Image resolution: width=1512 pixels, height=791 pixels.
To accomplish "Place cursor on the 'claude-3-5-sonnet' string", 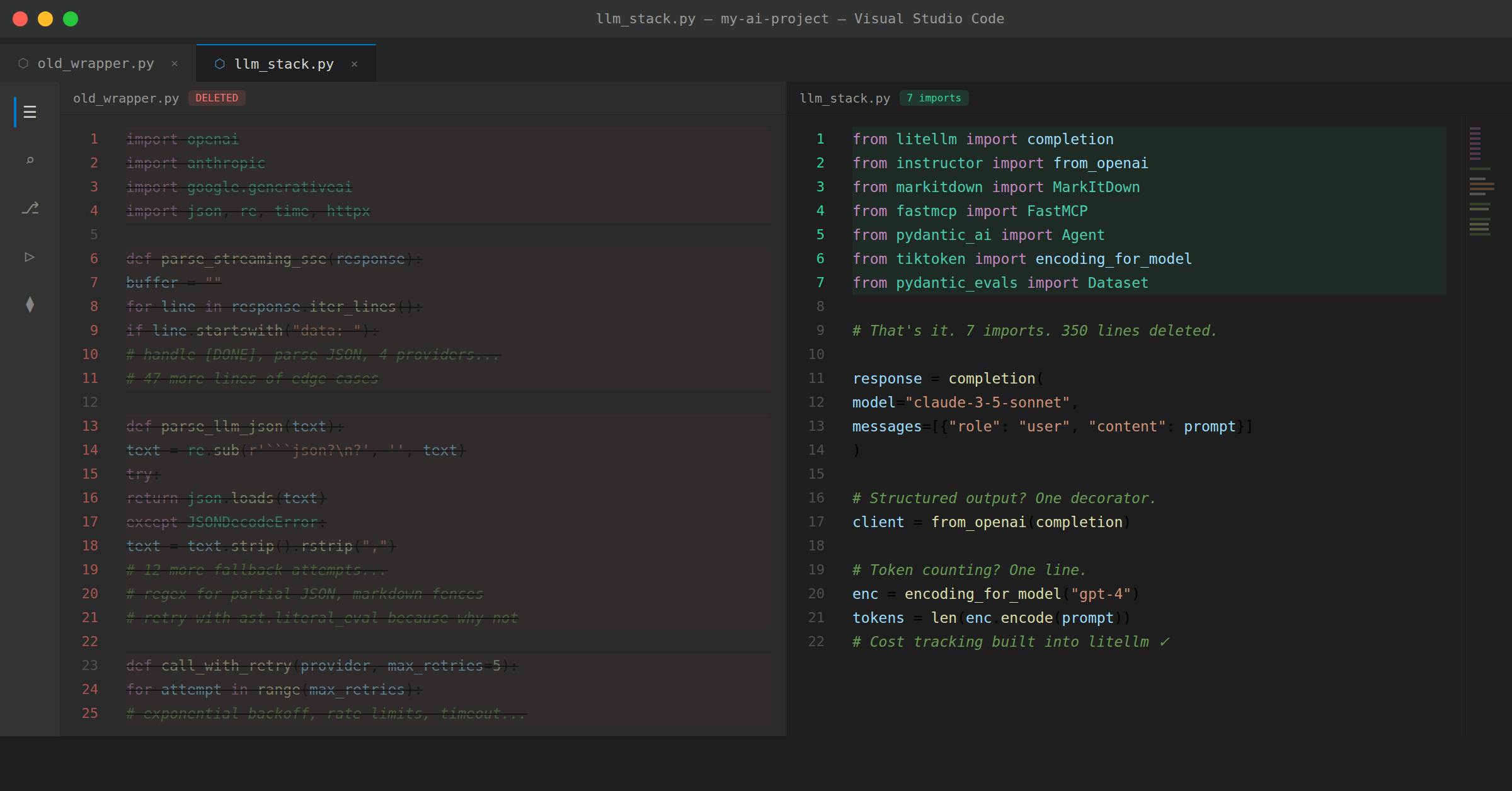I will click(987, 402).
